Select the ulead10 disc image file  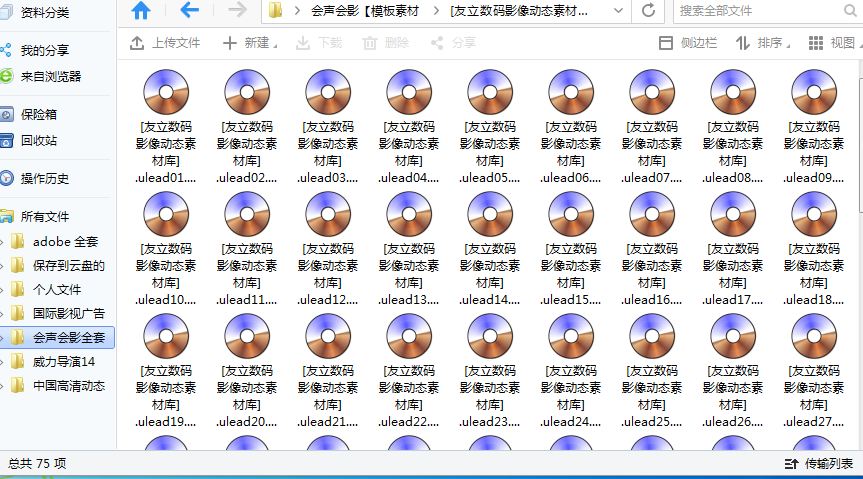point(166,248)
